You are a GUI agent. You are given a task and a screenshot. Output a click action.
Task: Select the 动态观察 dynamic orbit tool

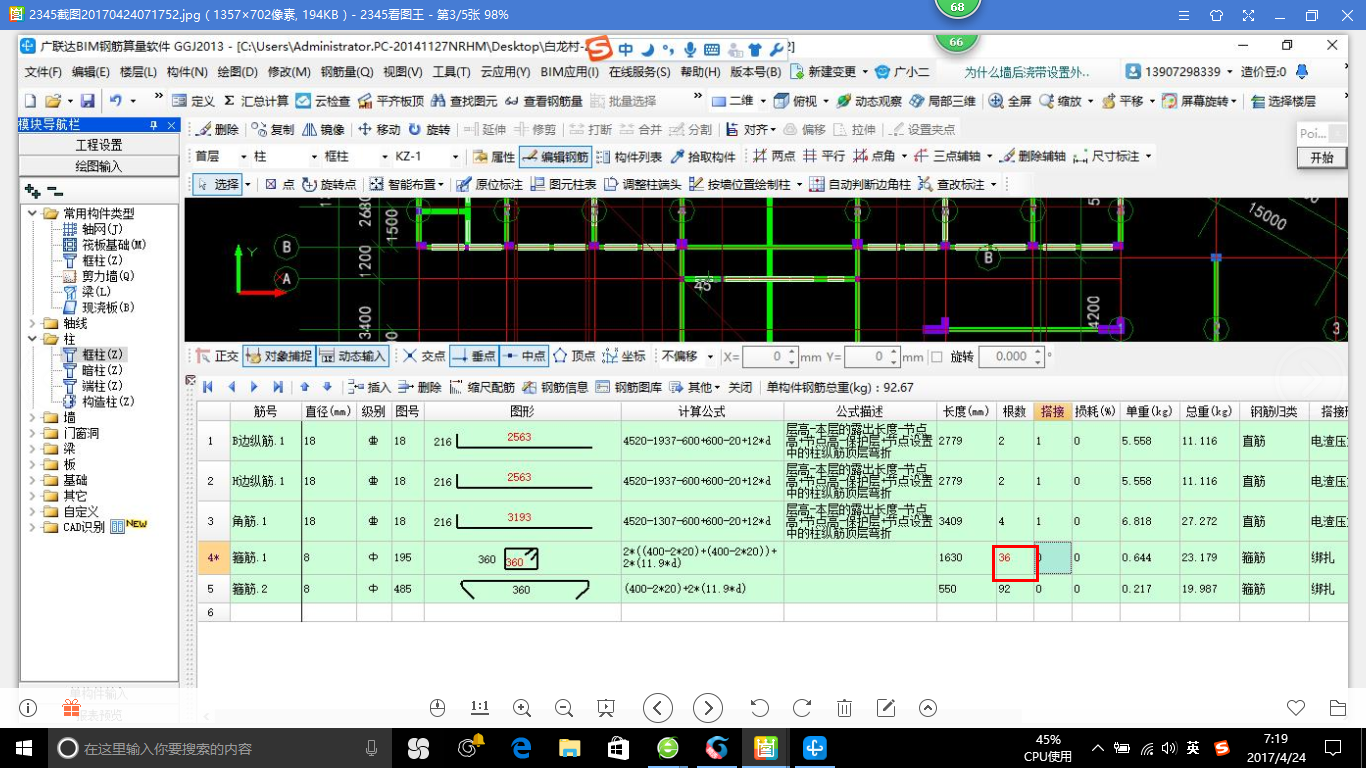pyautogui.click(x=869, y=101)
